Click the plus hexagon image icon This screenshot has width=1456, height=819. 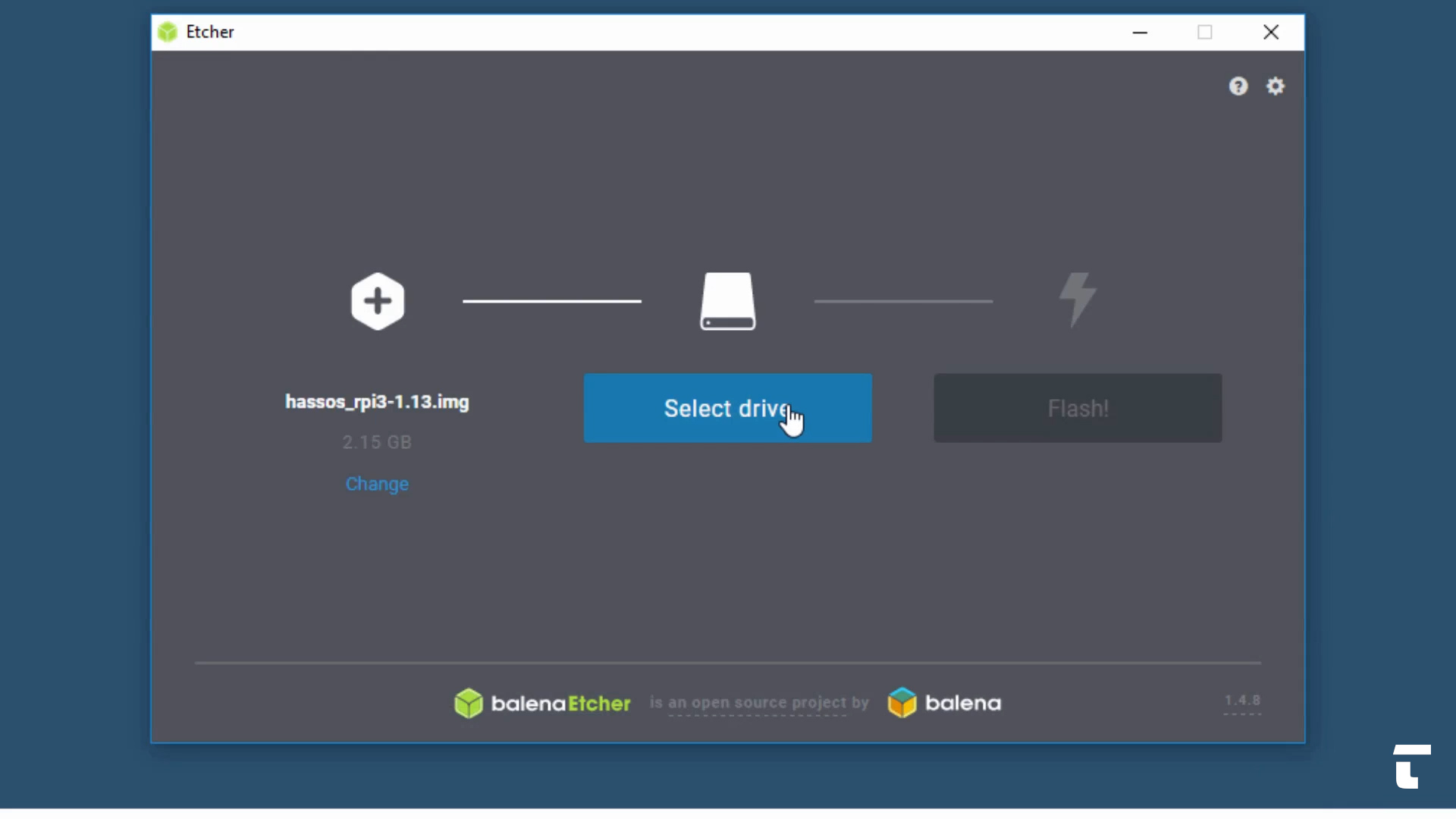click(x=378, y=301)
